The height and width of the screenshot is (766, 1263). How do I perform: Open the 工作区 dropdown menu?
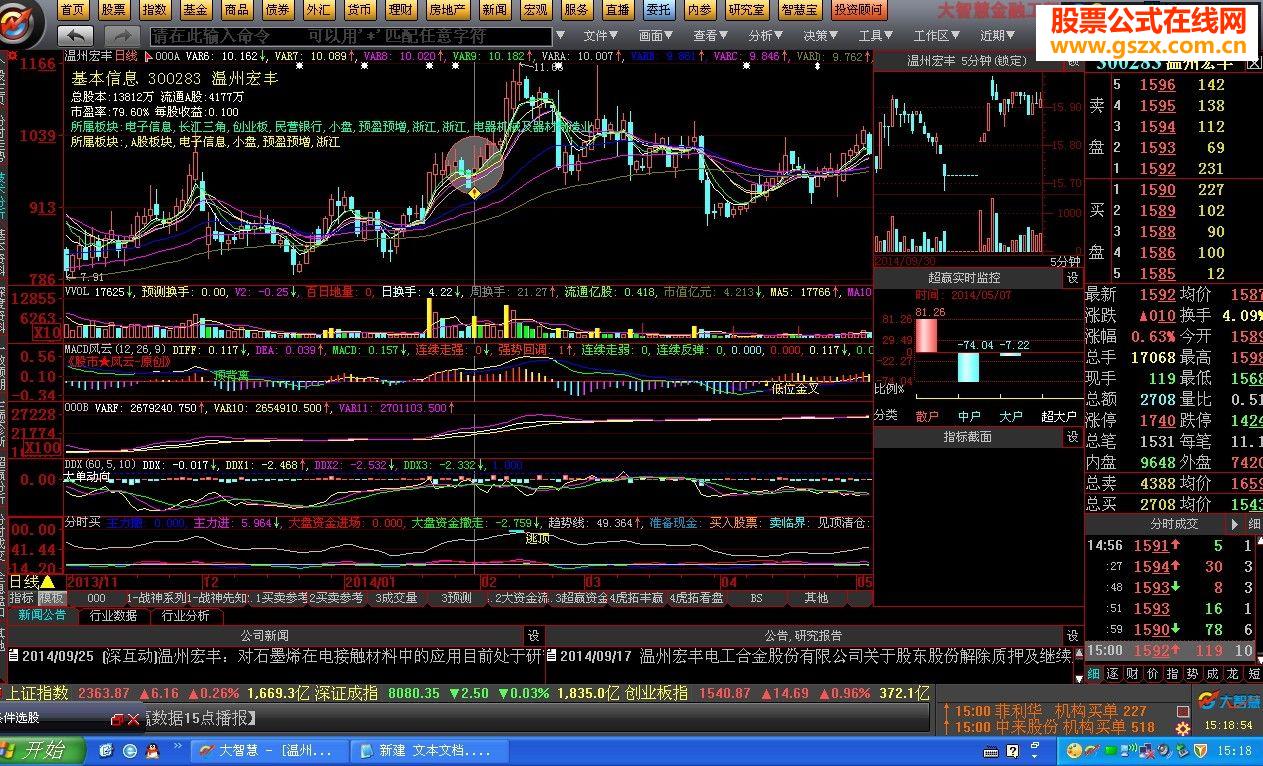pyautogui.click(x=937, y=35)
